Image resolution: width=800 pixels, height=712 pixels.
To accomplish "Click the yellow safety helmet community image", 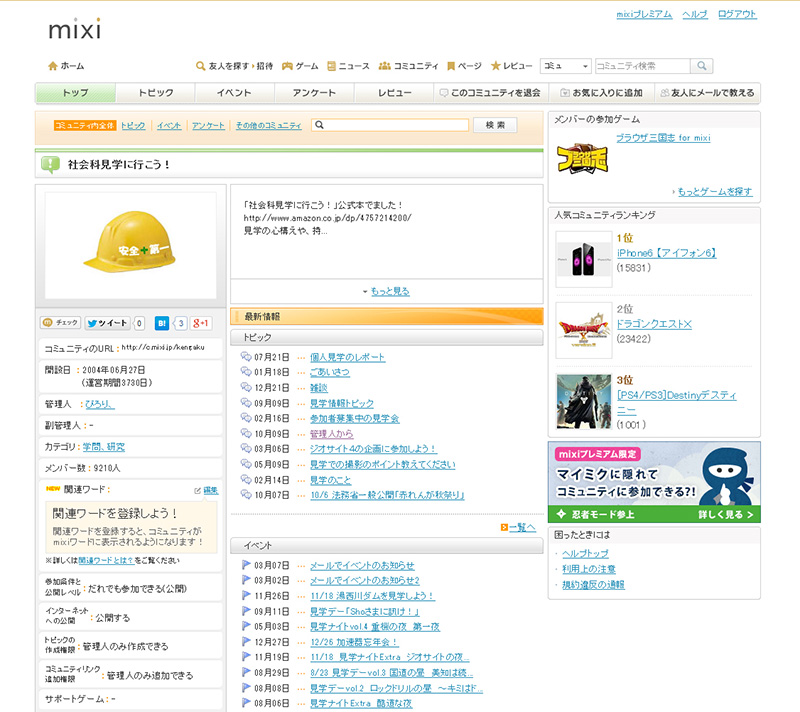I will 130,245.
